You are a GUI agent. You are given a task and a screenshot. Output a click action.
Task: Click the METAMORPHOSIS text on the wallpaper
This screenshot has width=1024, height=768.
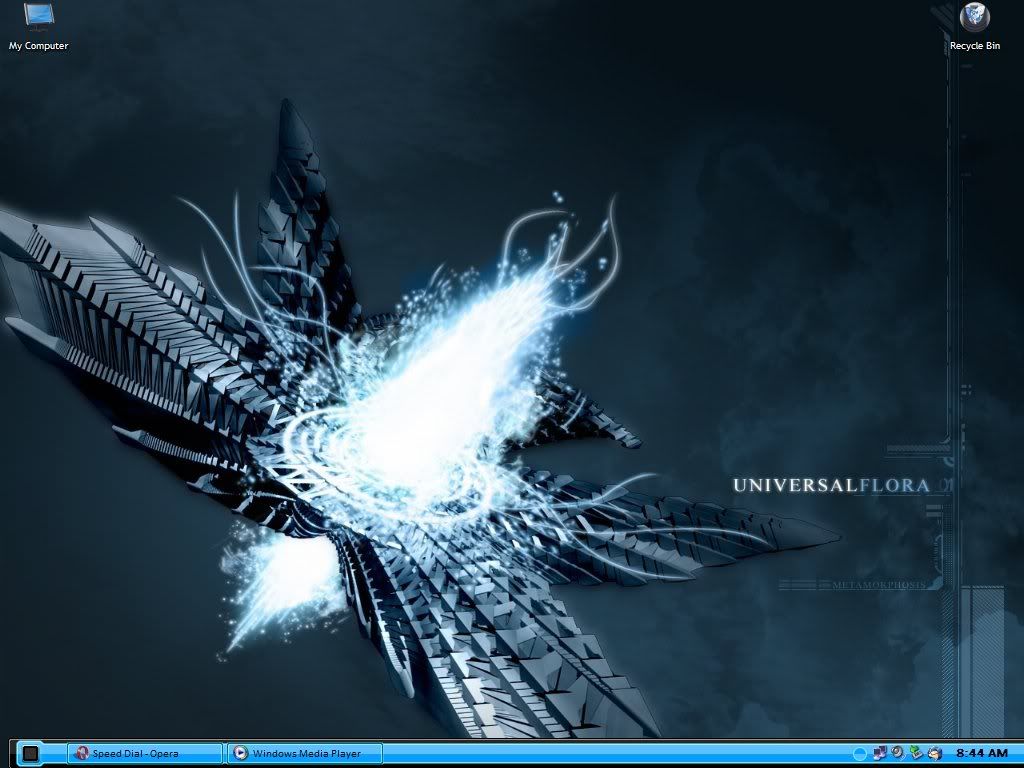[878, 584]
